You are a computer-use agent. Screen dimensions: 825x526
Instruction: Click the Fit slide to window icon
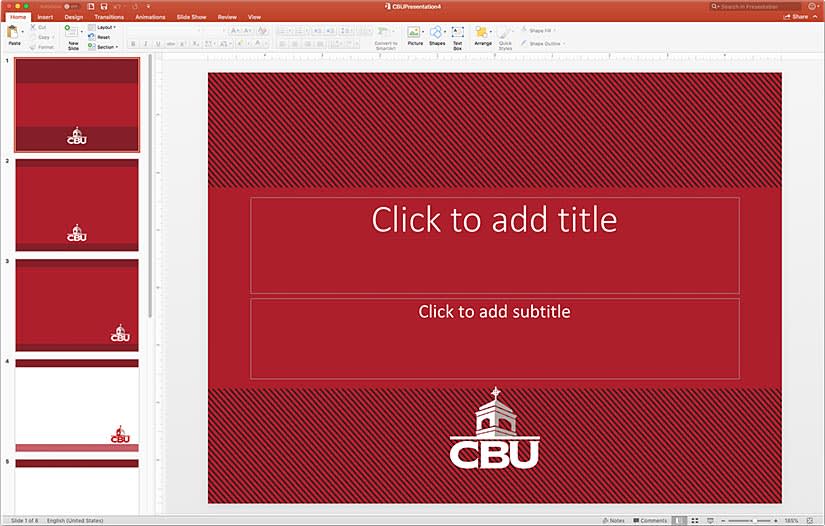810,520
